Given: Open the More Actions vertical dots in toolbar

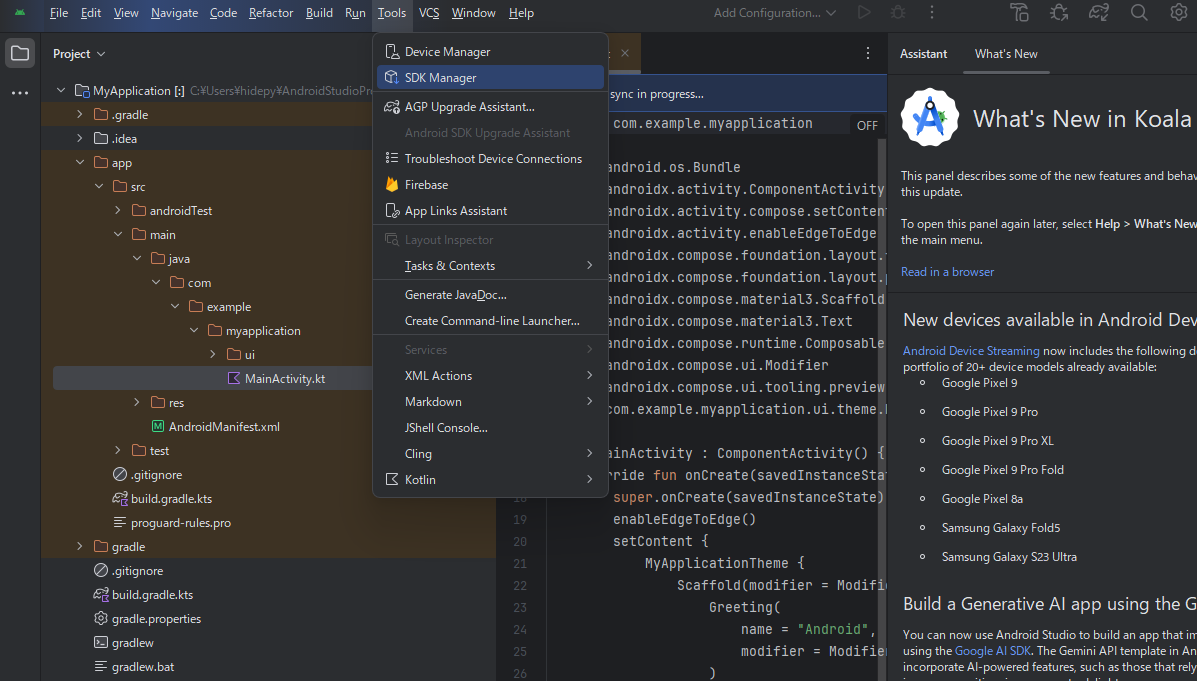Looking at the screenshot, I should click(931, 12).
